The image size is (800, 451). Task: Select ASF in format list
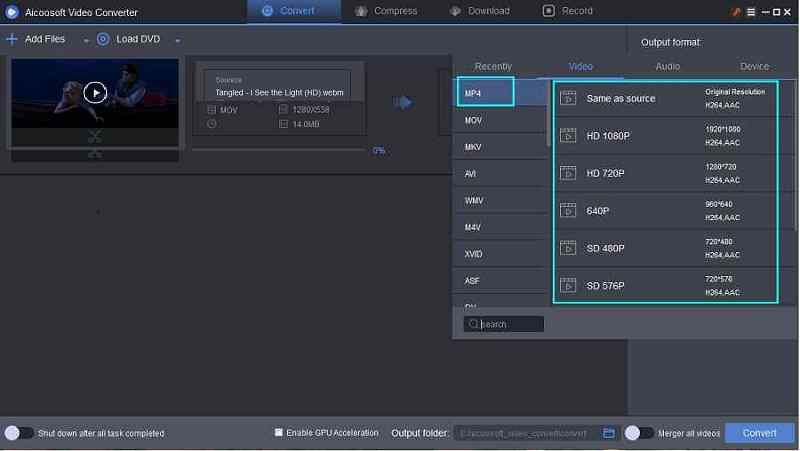point(499,281)
